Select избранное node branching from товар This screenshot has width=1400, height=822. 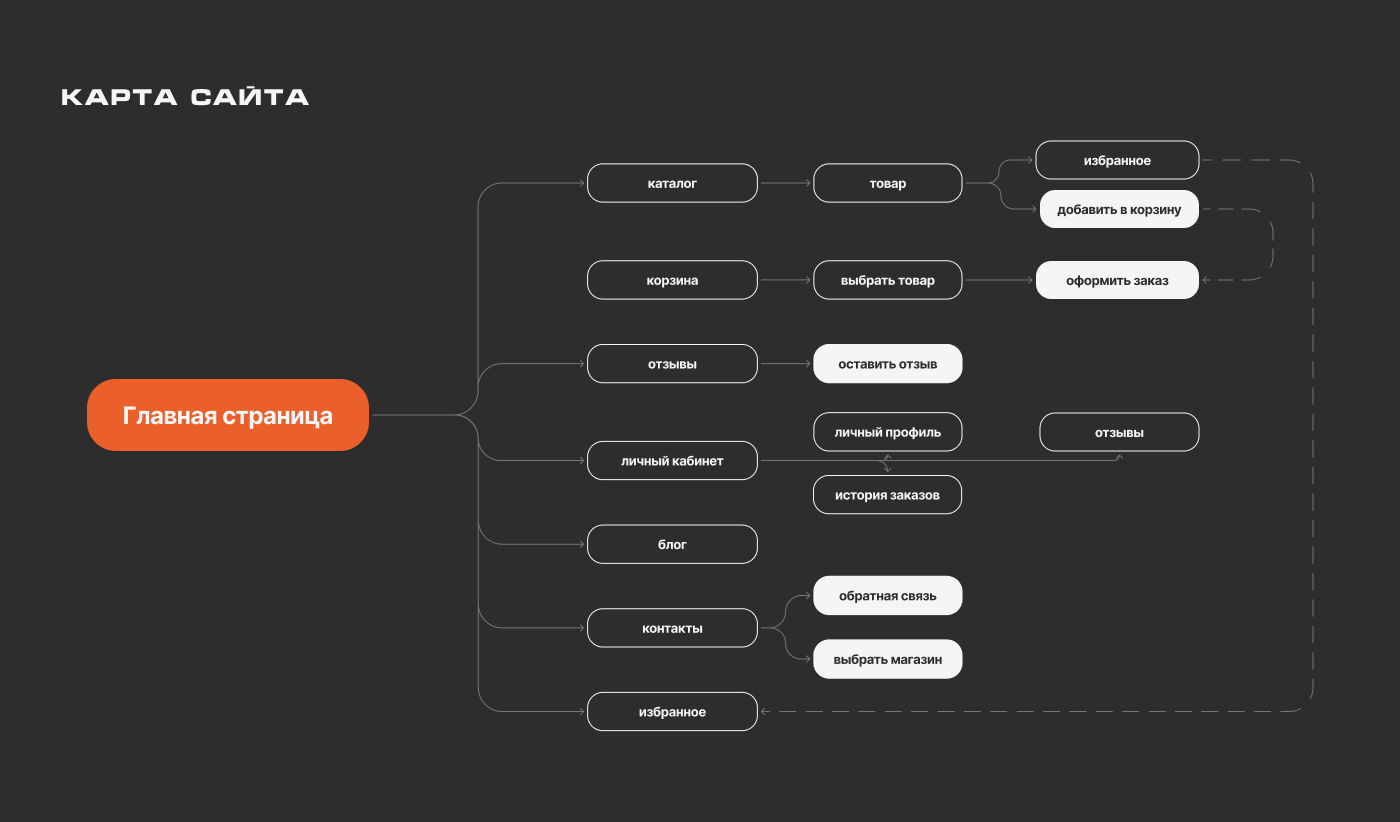1117,160
